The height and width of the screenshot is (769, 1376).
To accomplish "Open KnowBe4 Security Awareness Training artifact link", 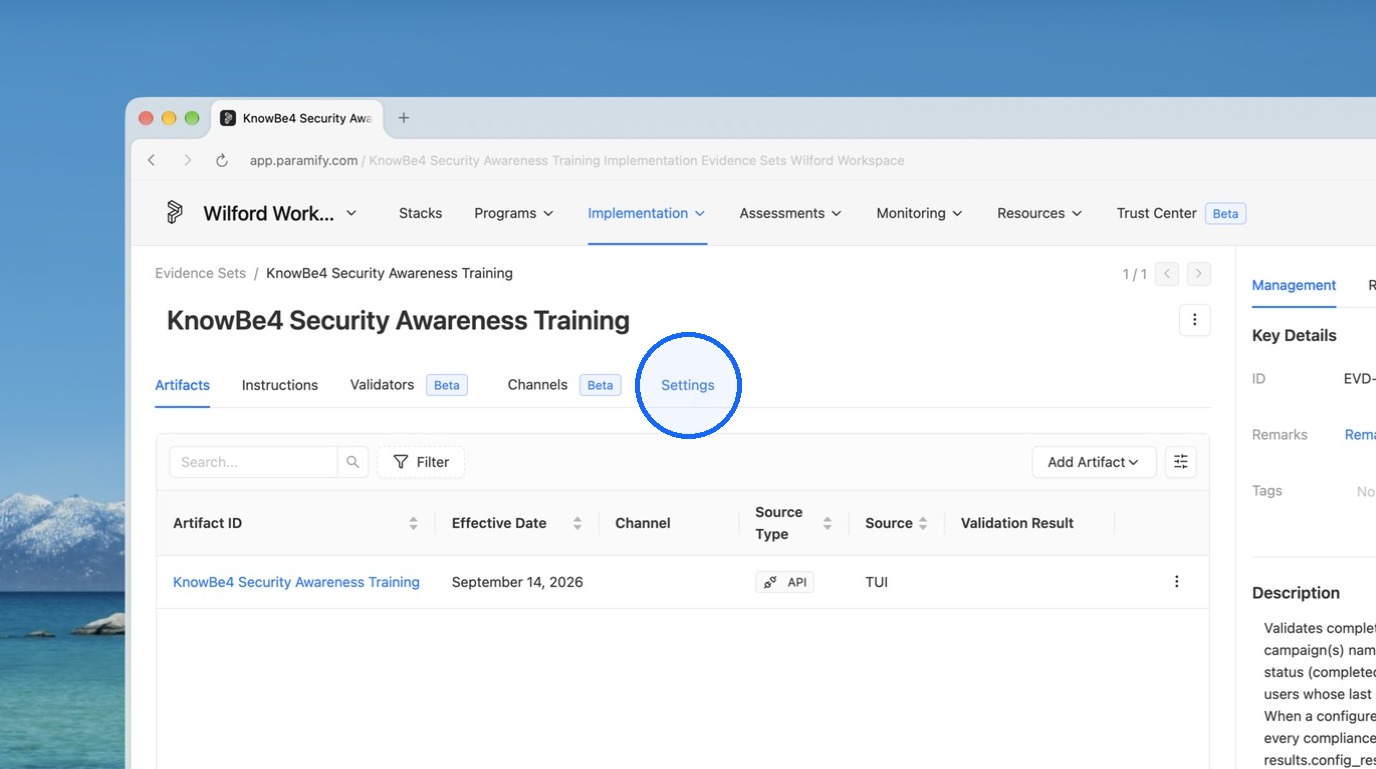I will 296,582.
